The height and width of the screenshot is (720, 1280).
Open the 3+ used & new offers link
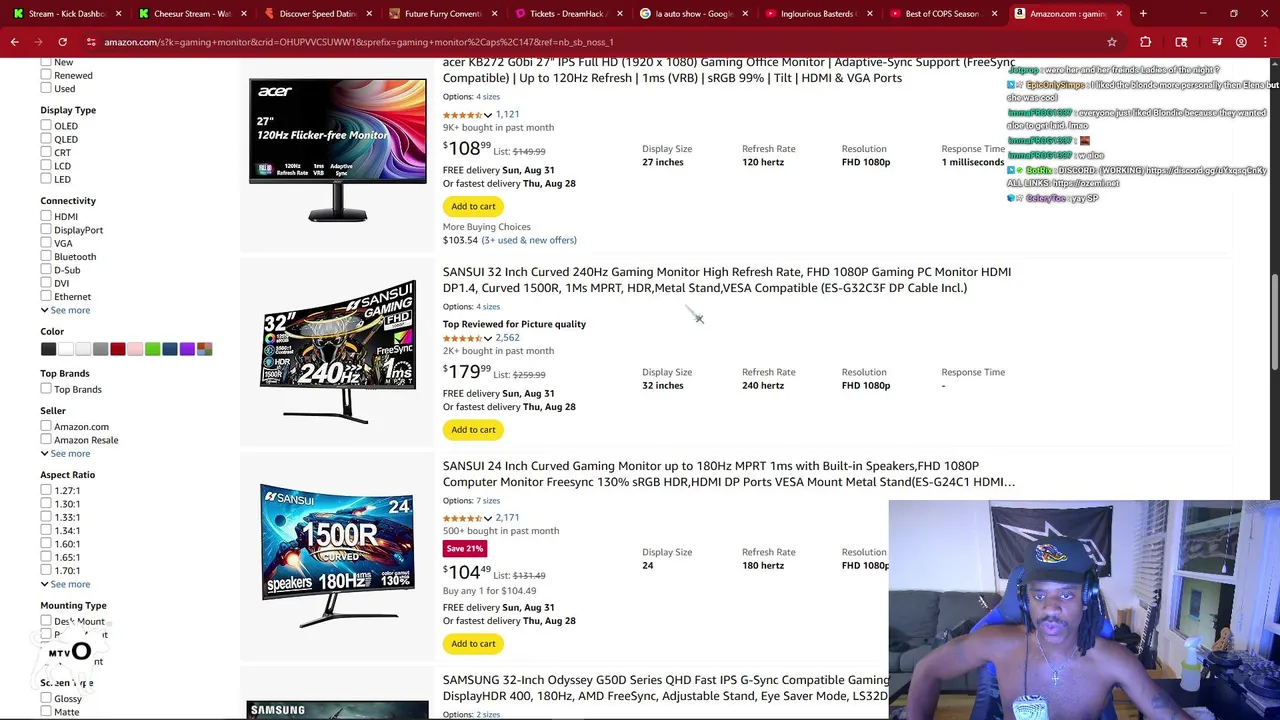coord(529,240)
